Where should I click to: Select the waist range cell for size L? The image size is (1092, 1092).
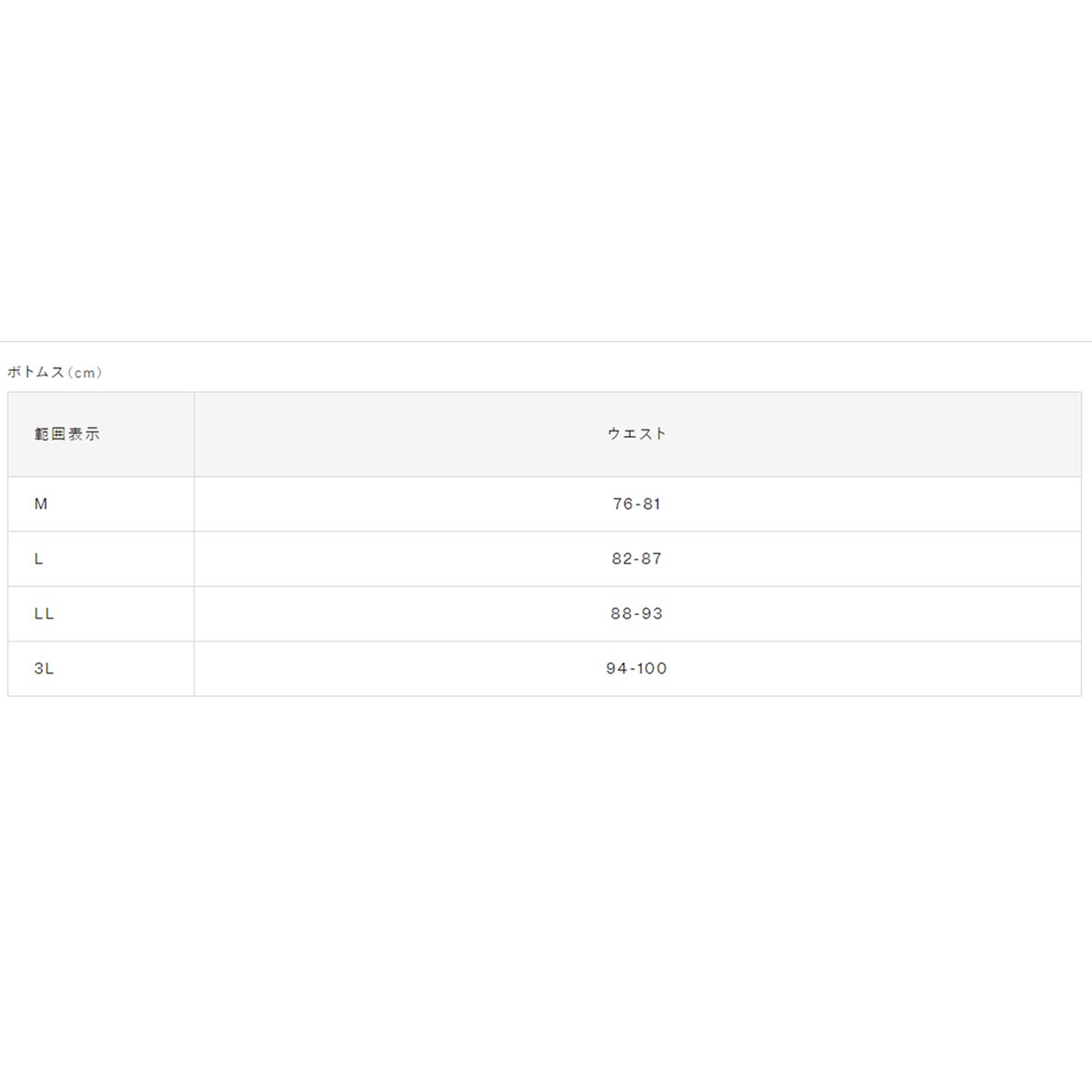point(637,559)
